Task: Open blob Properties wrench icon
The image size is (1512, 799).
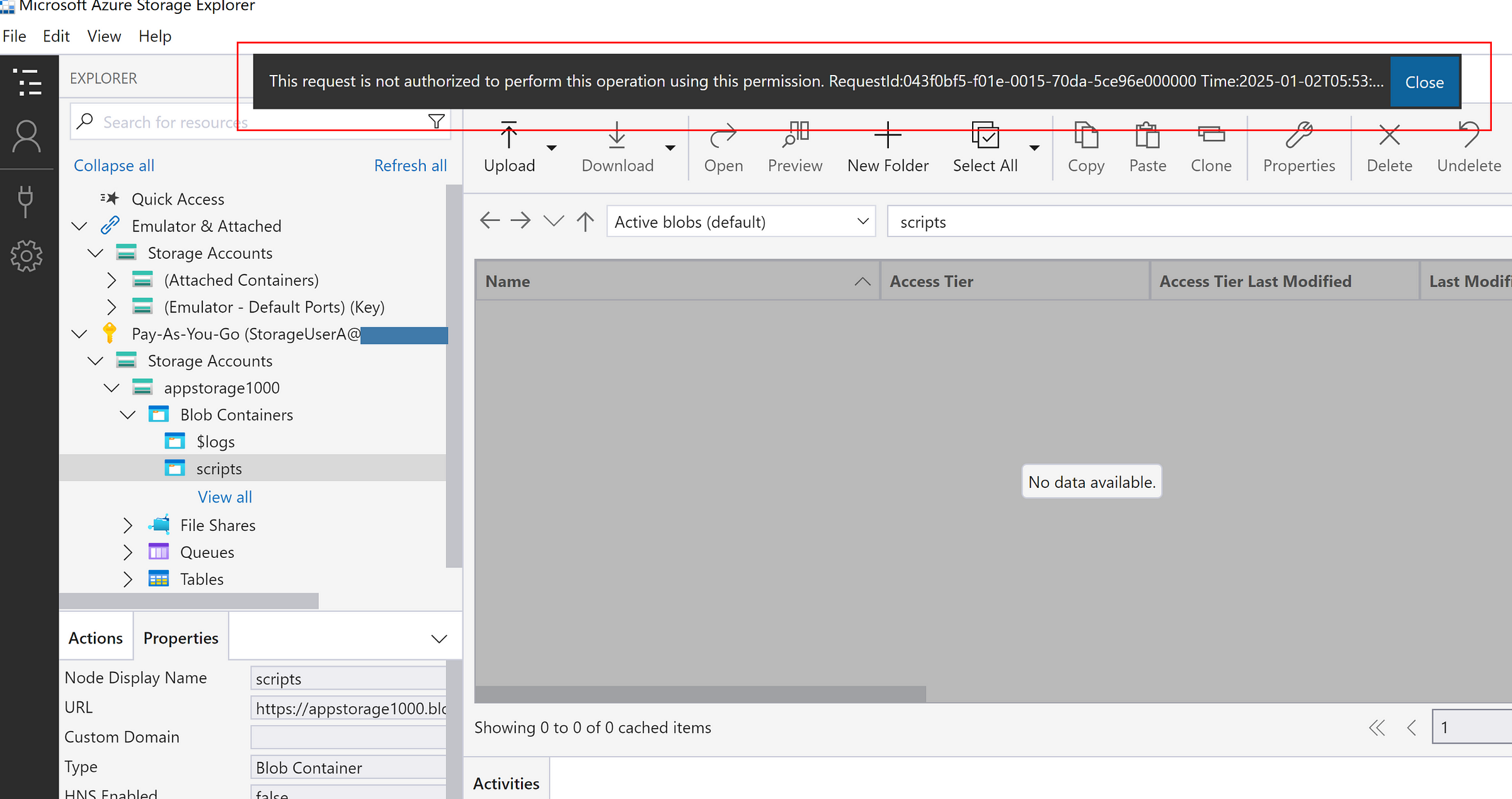Action: [x=1299, y=135]
